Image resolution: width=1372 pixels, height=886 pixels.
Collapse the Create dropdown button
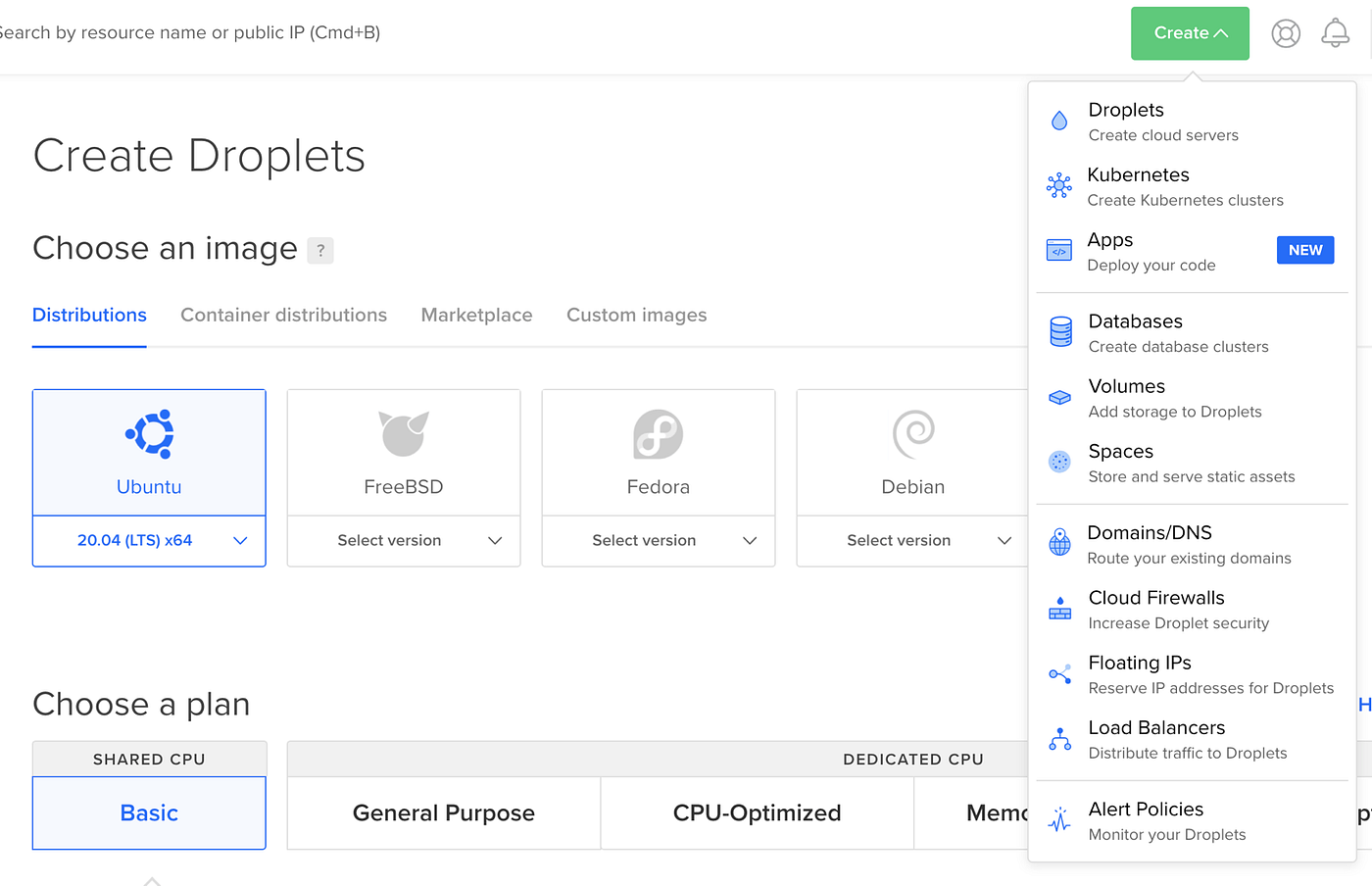click(x=1190, y=33)
